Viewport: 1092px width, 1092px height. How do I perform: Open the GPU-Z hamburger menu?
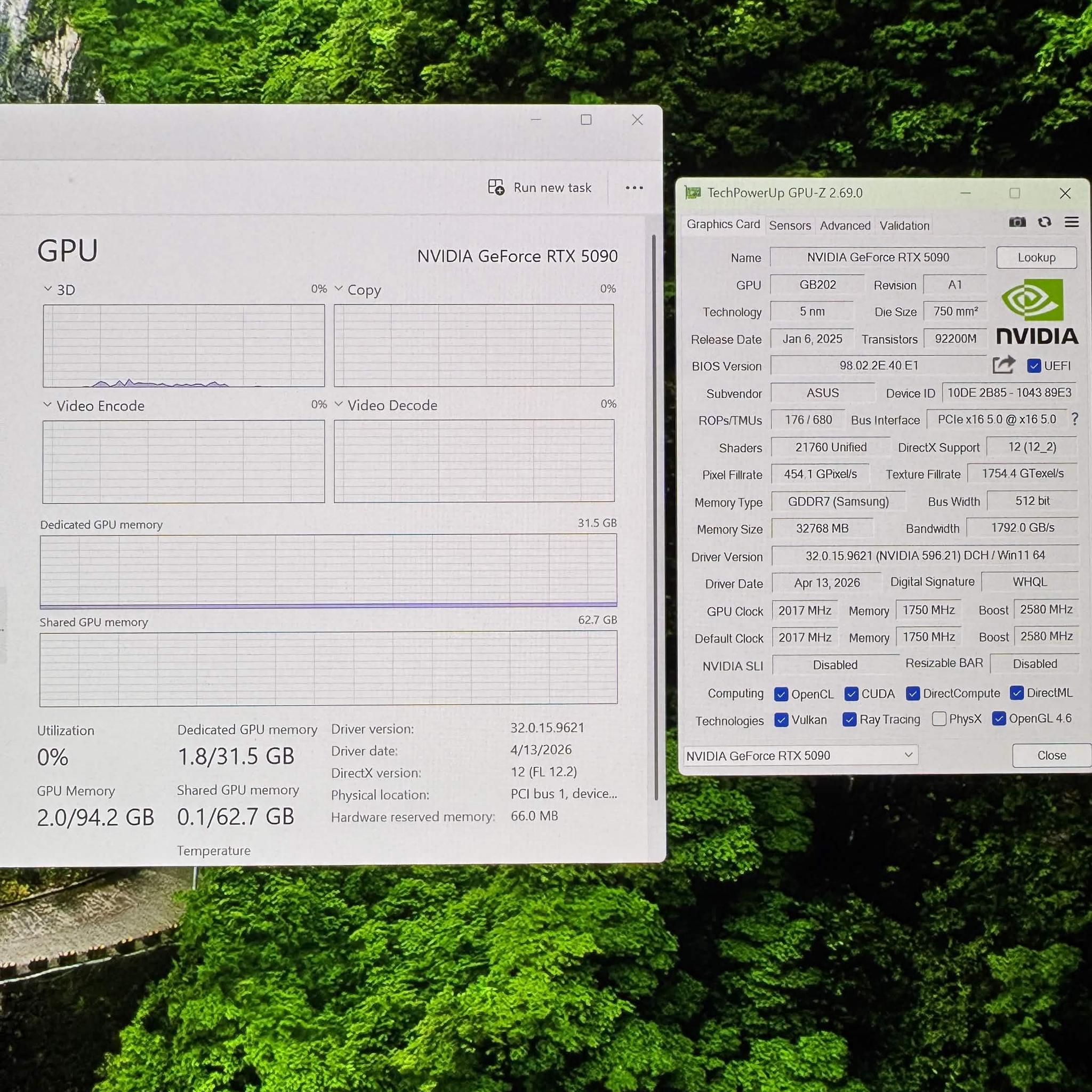(1072, 222)
